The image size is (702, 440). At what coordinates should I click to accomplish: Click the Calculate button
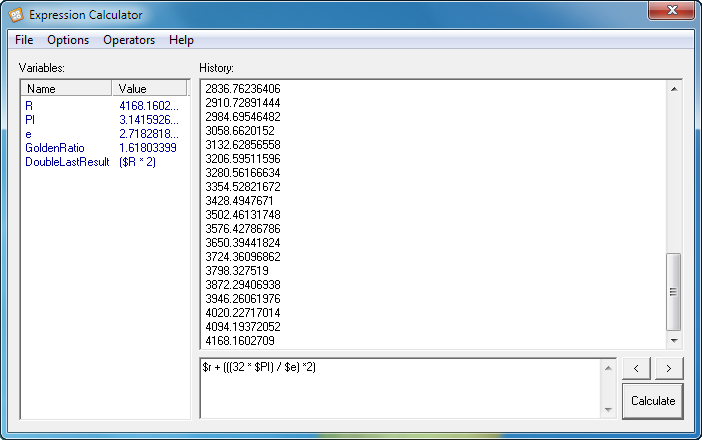(x=653, y=401)
